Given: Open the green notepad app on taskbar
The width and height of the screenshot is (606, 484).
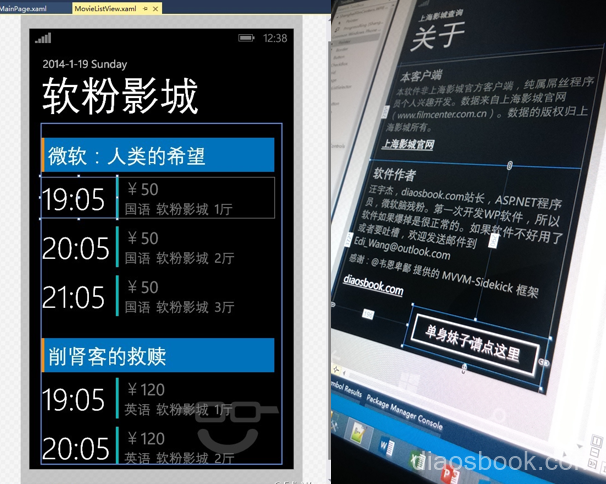Looking at the screenshot, I should click(x=357, y=433).
